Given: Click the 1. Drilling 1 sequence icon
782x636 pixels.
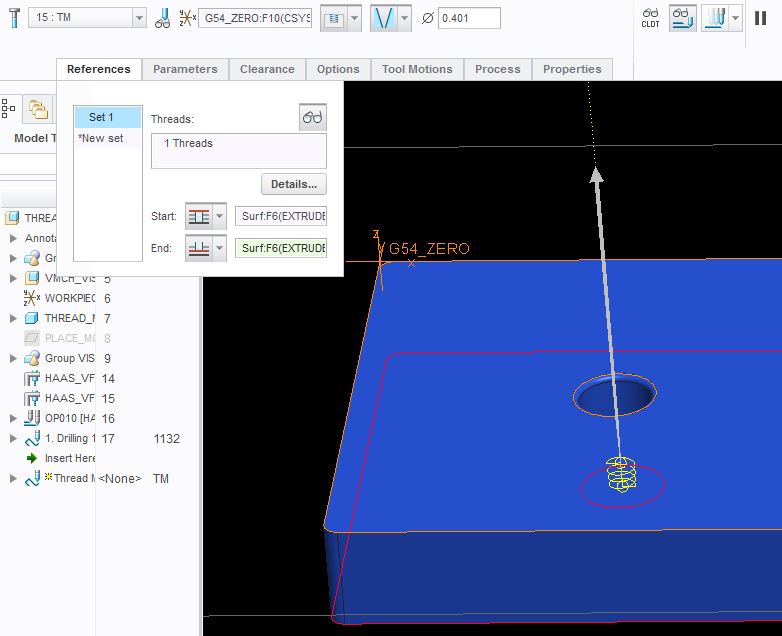Looking at the screenshot, I should pos(32,438).
